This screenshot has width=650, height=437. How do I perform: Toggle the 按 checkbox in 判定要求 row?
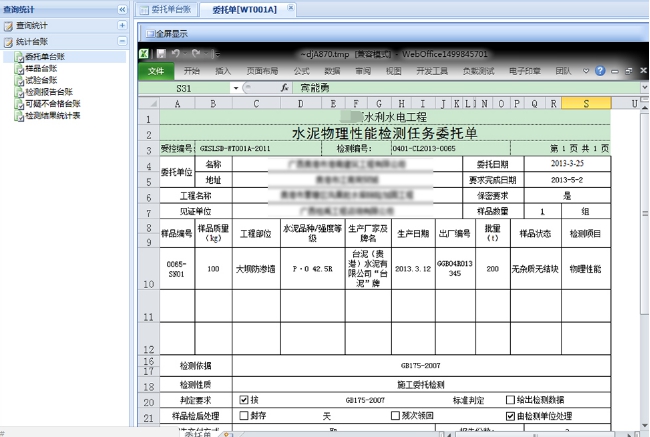245,398
